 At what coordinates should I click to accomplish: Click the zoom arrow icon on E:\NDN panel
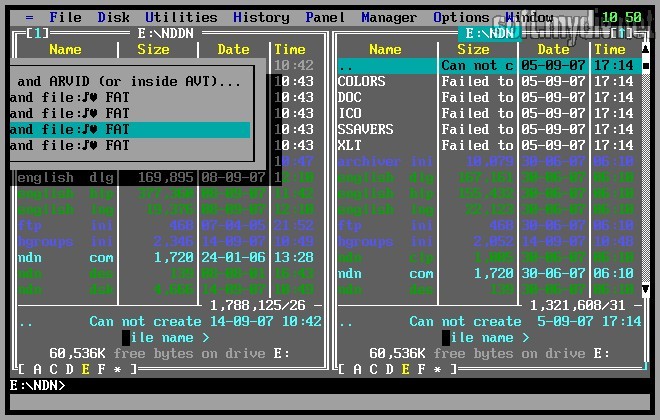pyautogui.click(x=622, y=33)
